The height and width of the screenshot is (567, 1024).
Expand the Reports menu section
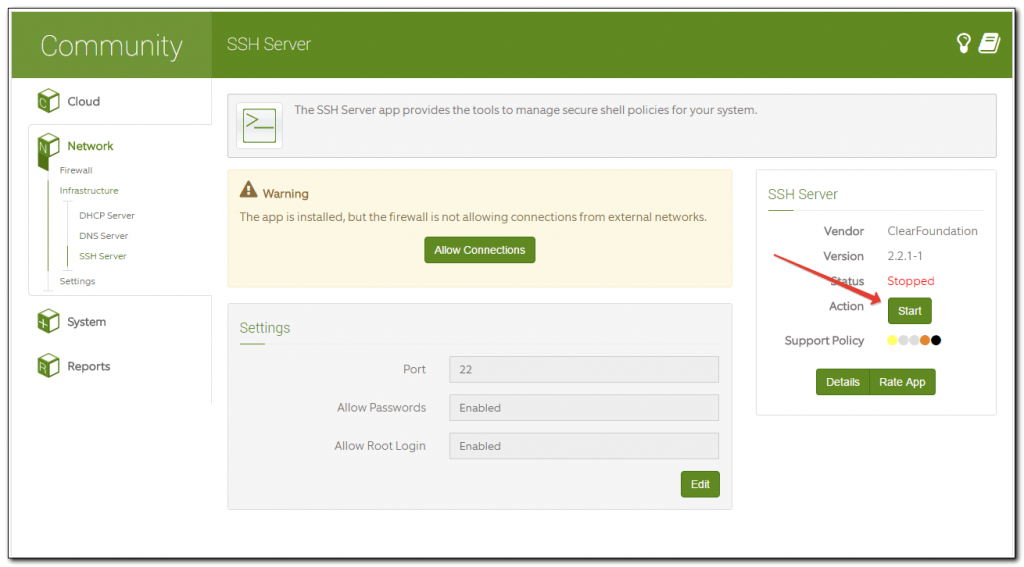tap(89, 367)
